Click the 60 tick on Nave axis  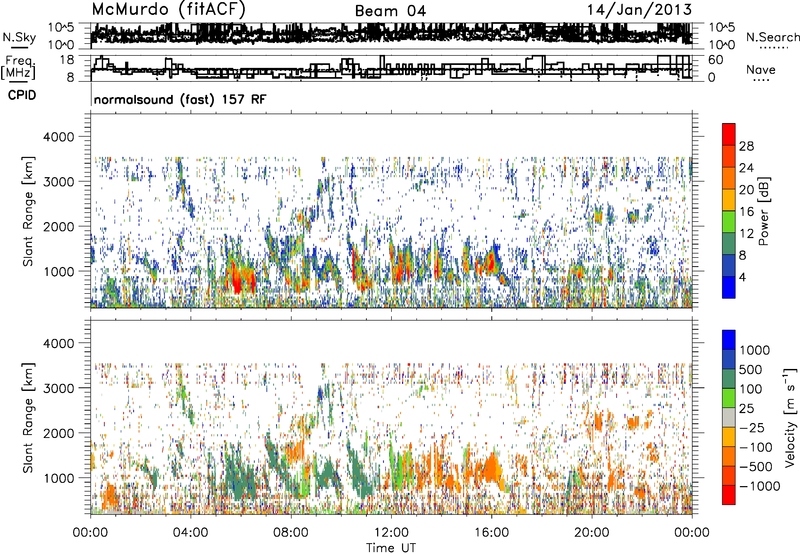[716, 60]
